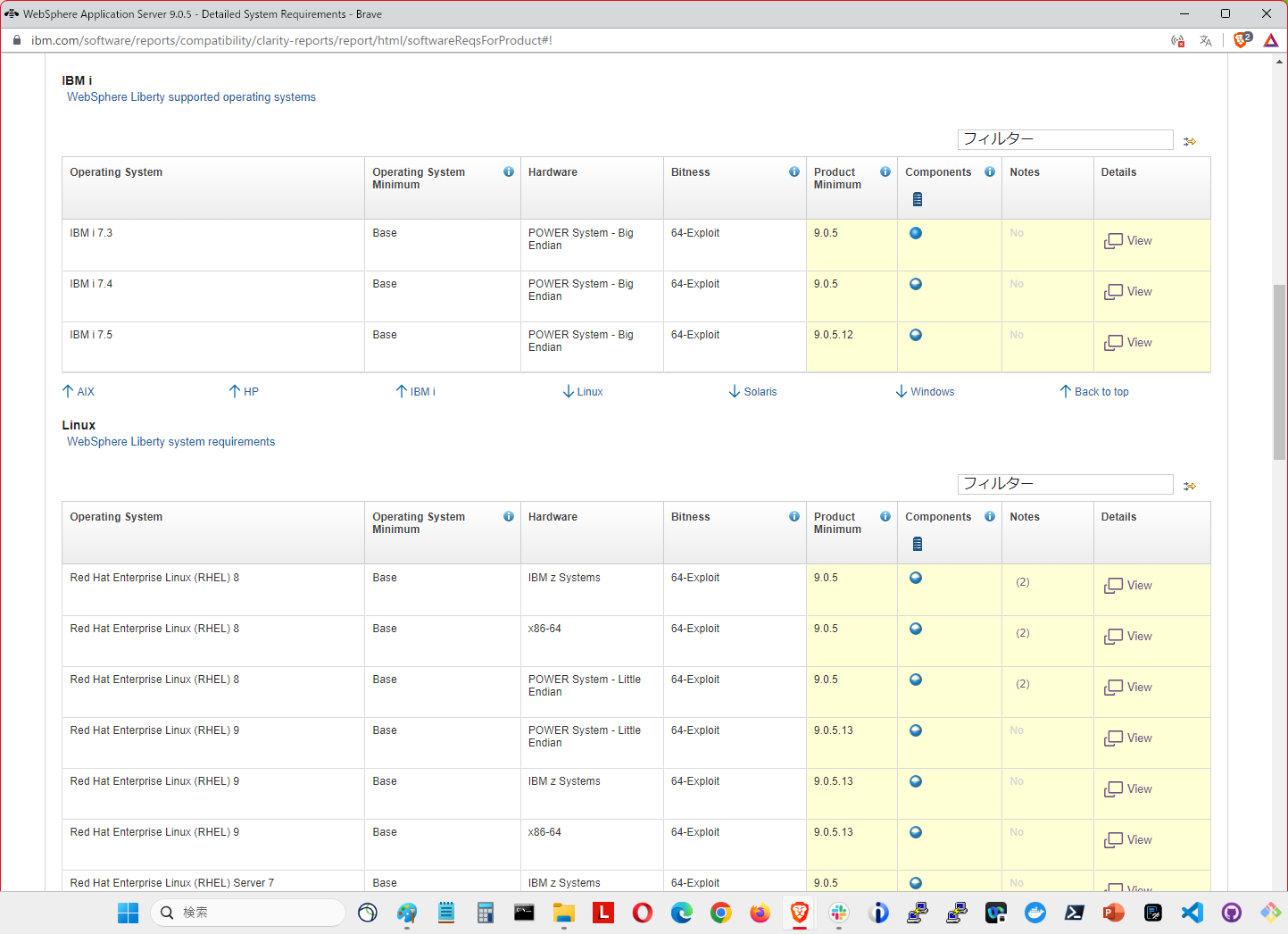Screen dimensions: 1288x934
Task: View details for RHEL 8 on IBM z Systems
Action: click(1128, 586)
